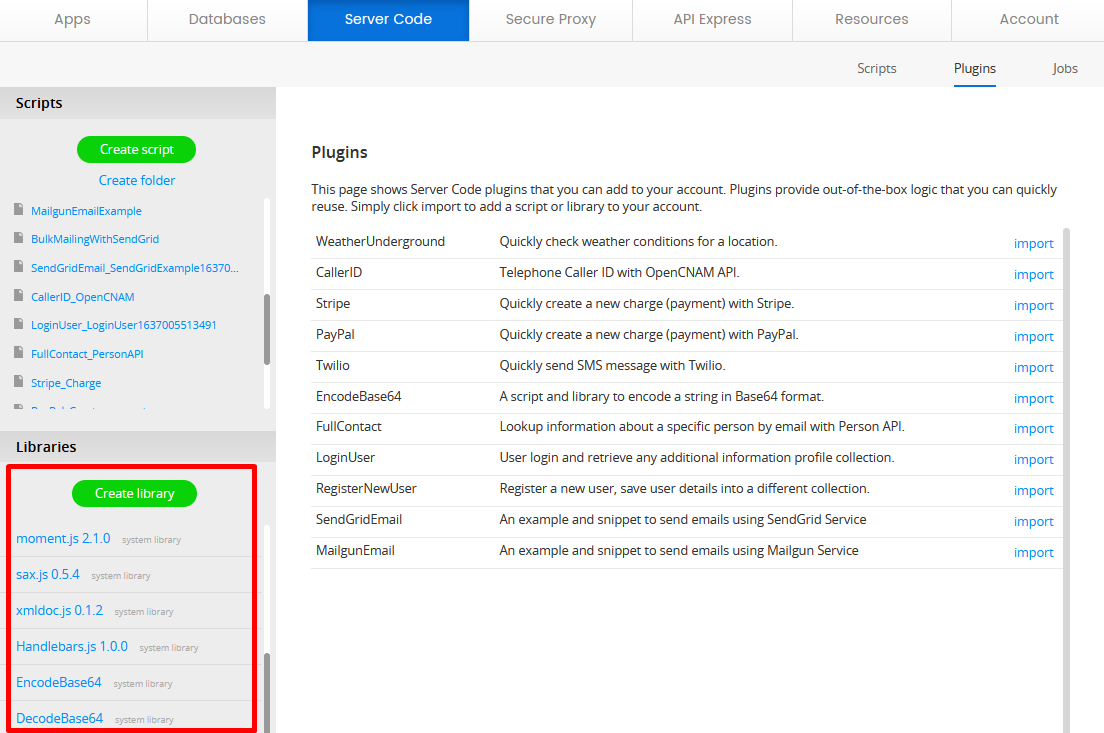Open the Resources tab
This screenshot has width=1104, height=733.
click(872, 20)
